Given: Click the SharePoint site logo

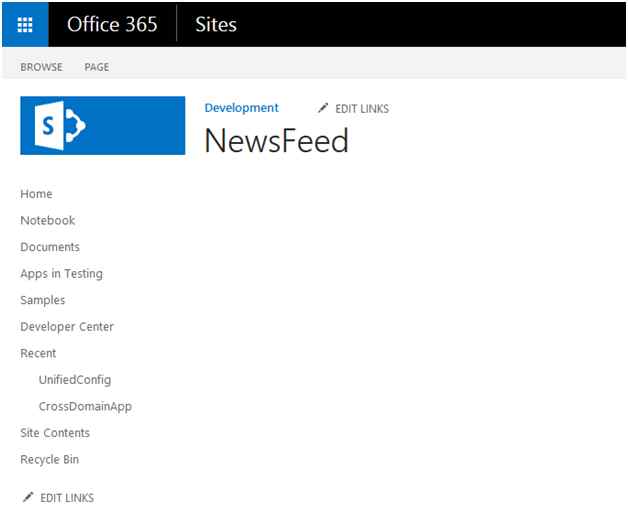Looking at the screenshot, I should tap(103, 125).
